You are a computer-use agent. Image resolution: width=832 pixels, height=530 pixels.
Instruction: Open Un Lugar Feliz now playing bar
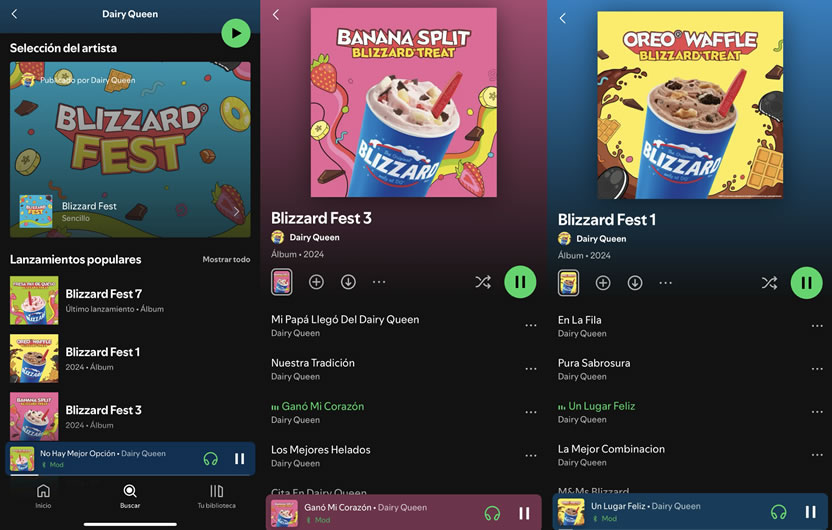coord(690,511)
